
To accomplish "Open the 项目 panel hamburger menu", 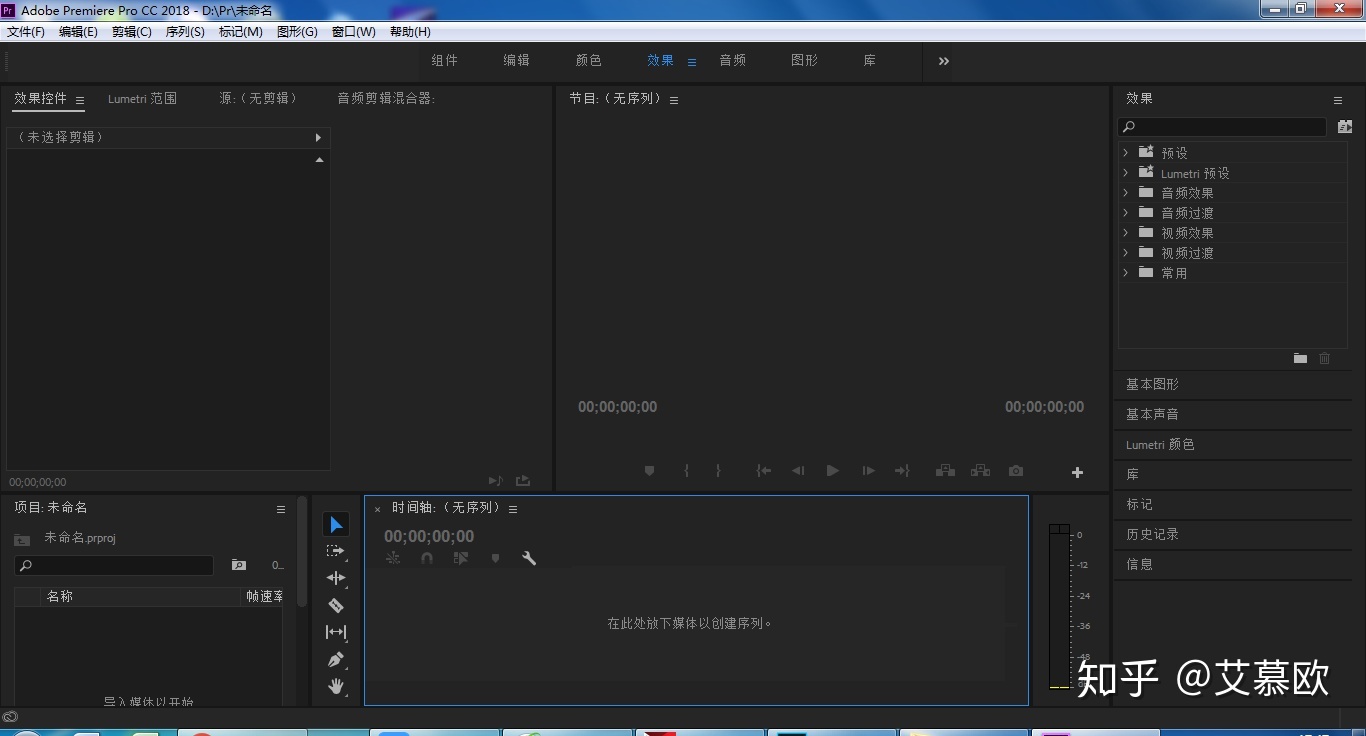I will (281, 509).
